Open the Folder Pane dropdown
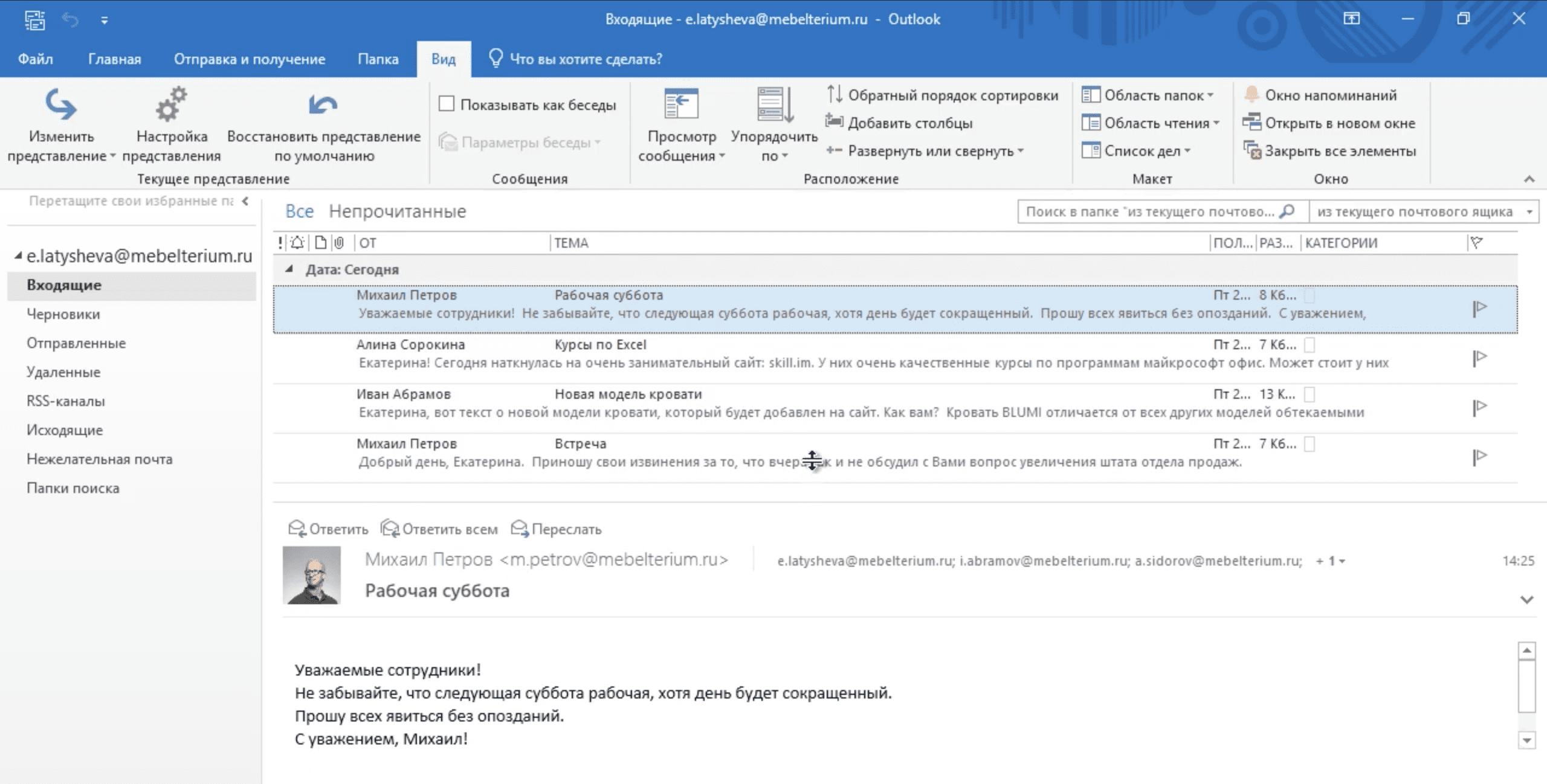Screen dimensions: 1547x784 click(1148, 95)
